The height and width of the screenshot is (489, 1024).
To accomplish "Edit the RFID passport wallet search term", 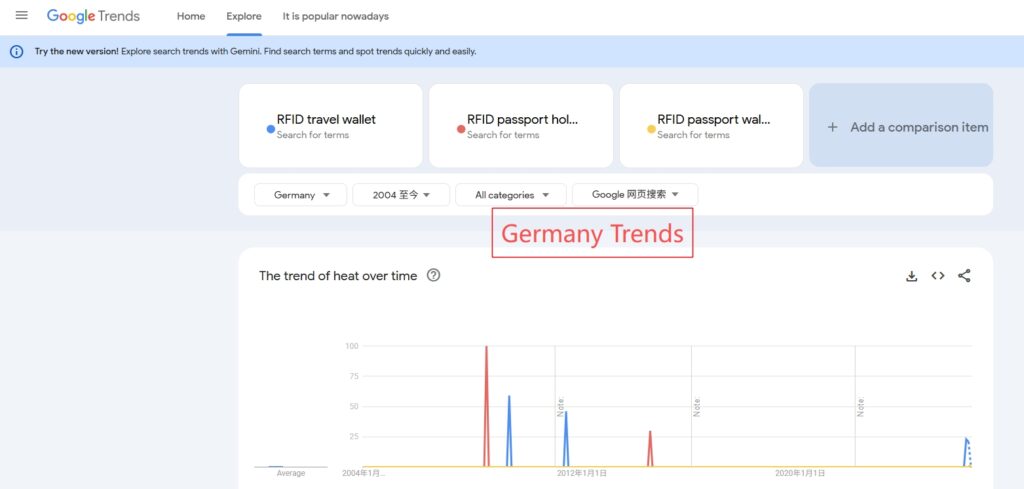I will tap(713, 120).
